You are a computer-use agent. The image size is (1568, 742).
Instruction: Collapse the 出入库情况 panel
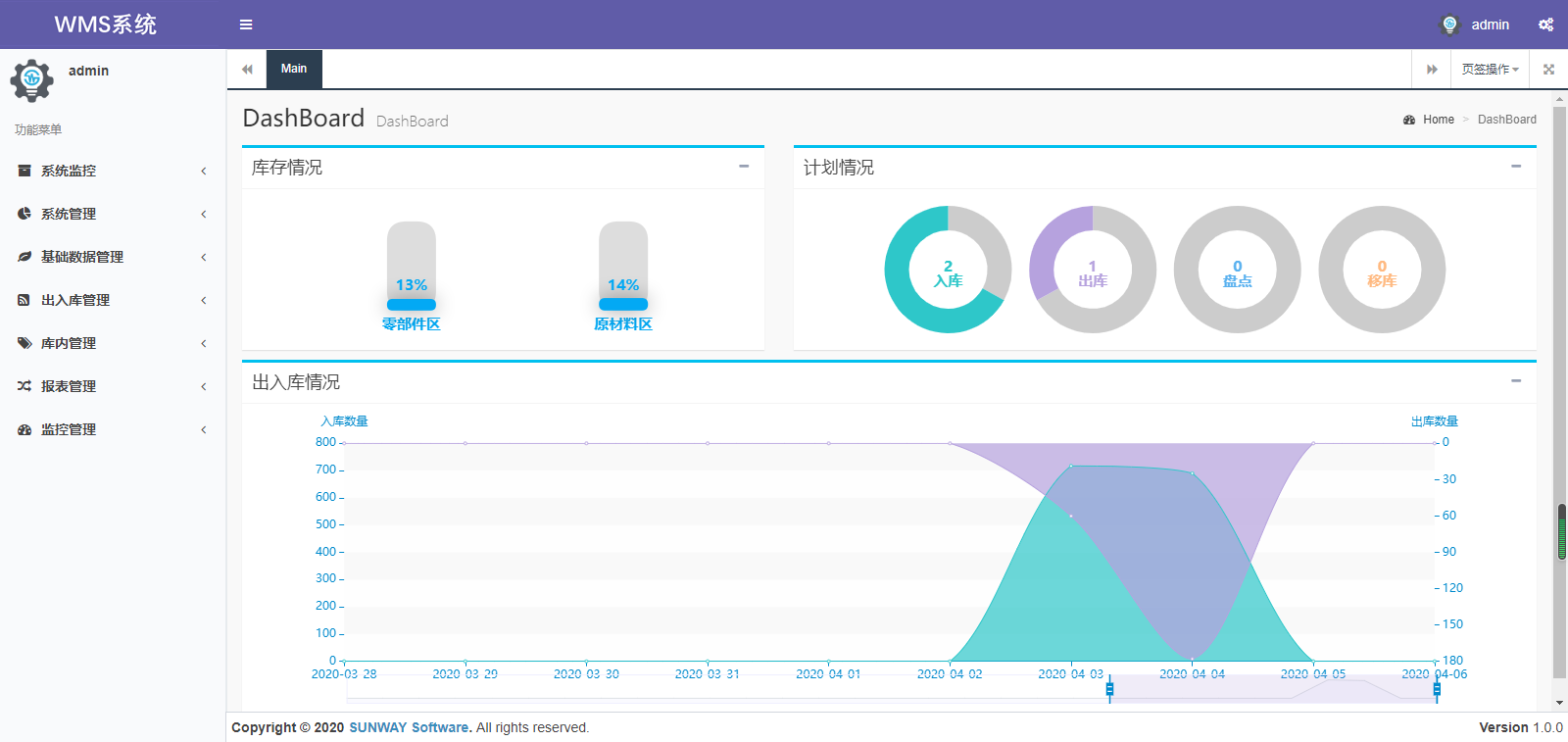click(1516, 381)
